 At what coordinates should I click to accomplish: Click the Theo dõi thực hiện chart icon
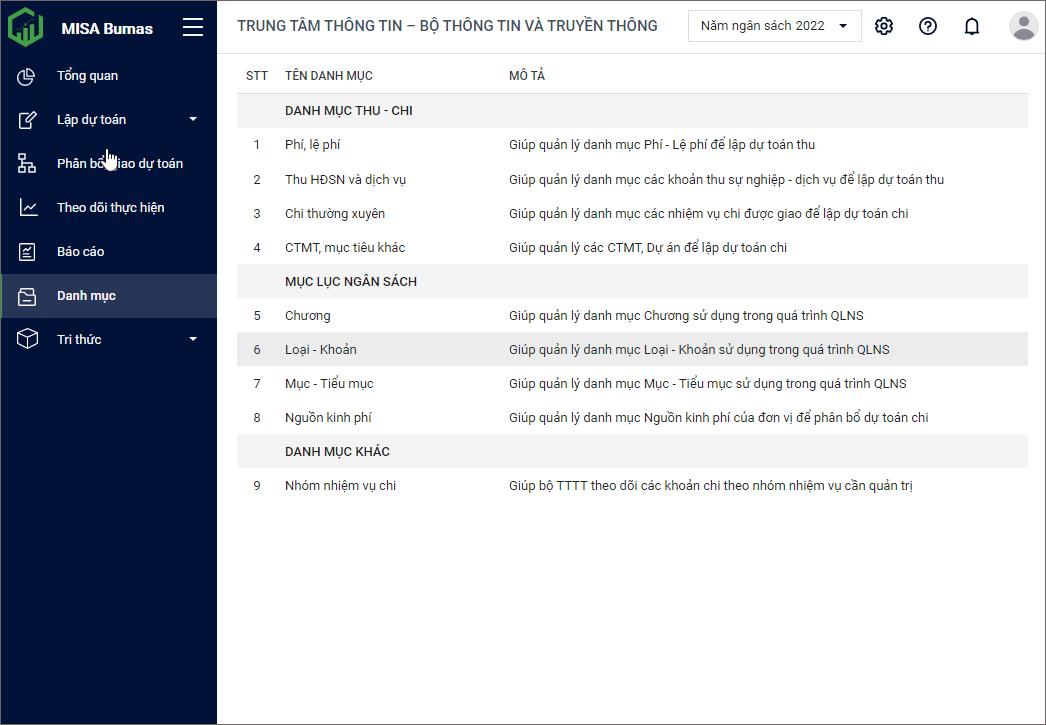28,208
